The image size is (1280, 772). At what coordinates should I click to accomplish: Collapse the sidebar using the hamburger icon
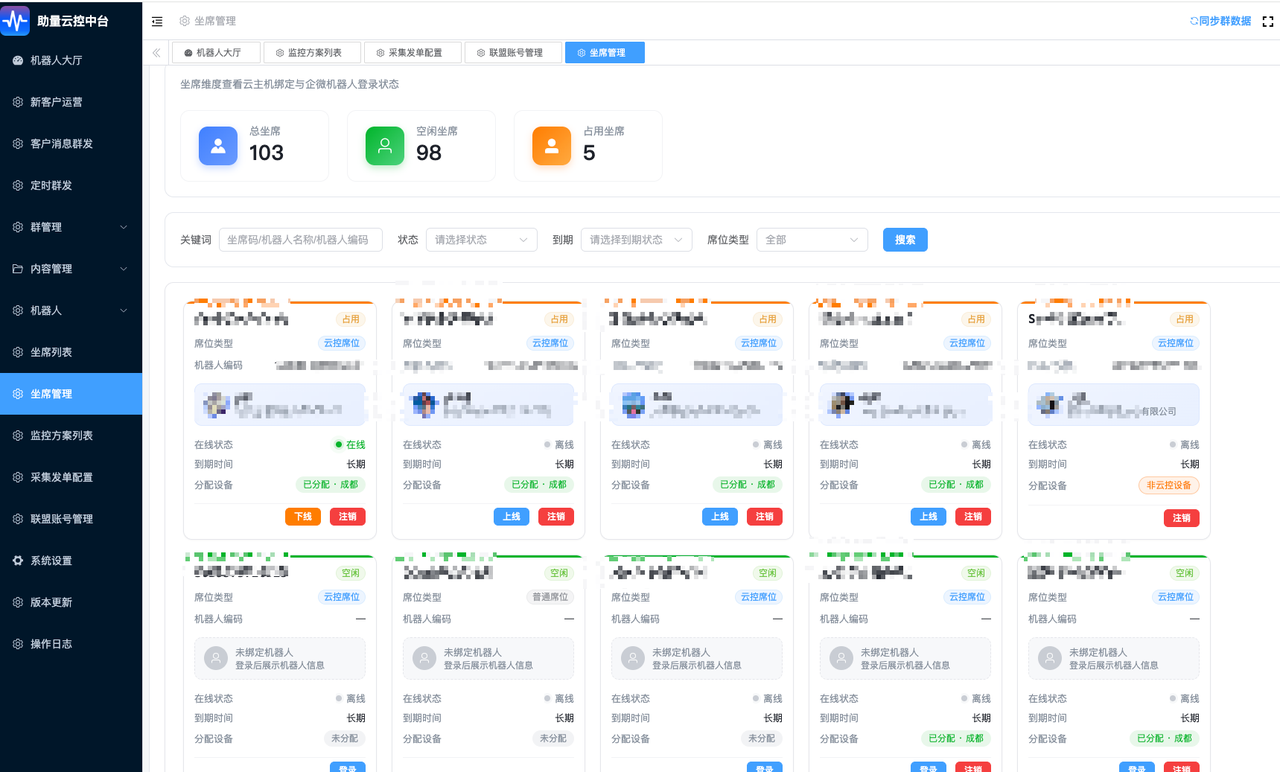pyautogui.click(x=157, y=21)
